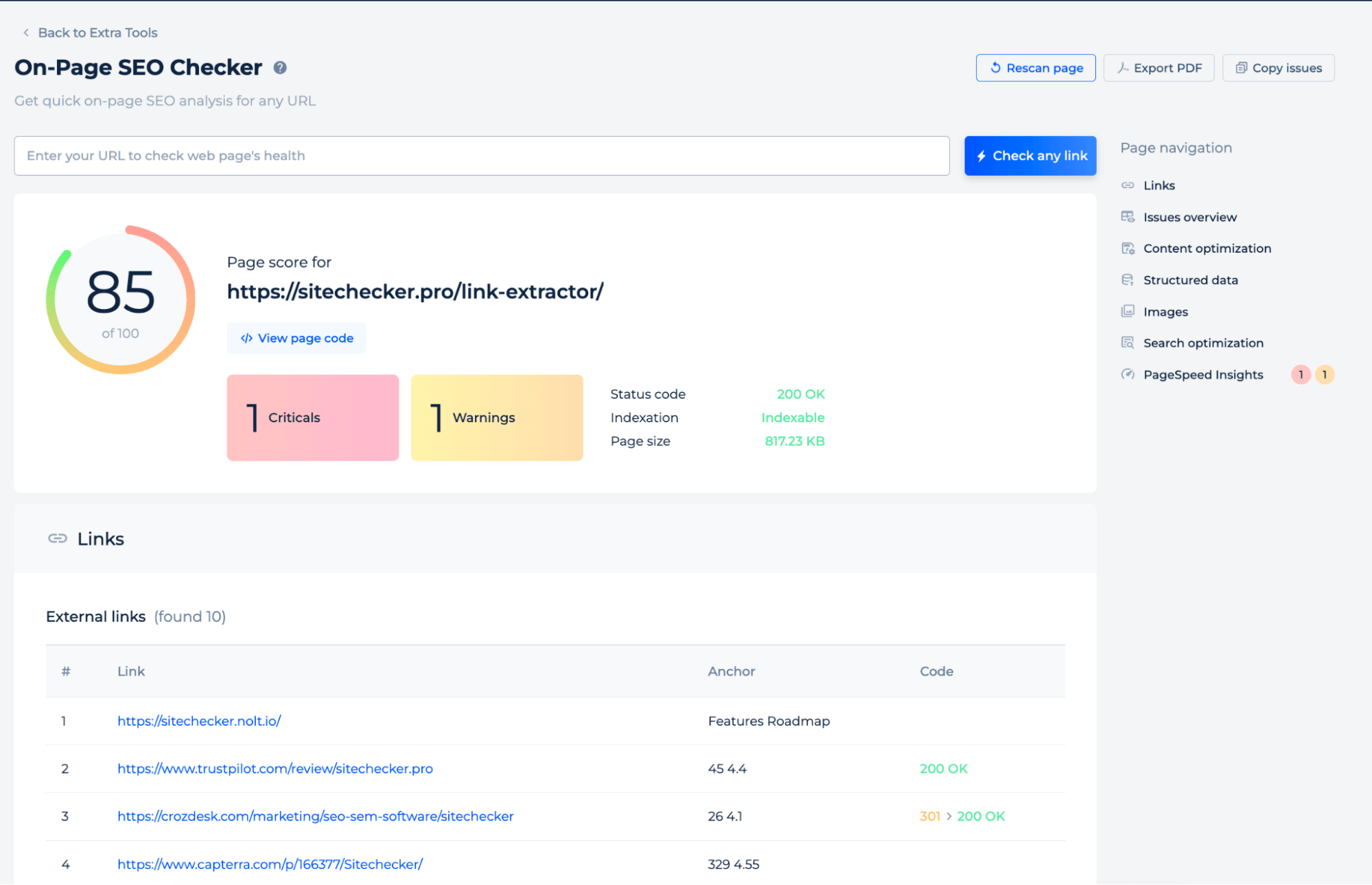Click the page URL sitechecker.pro/link-extractor/
This screenshot has width=1372, height=885.
415,292
